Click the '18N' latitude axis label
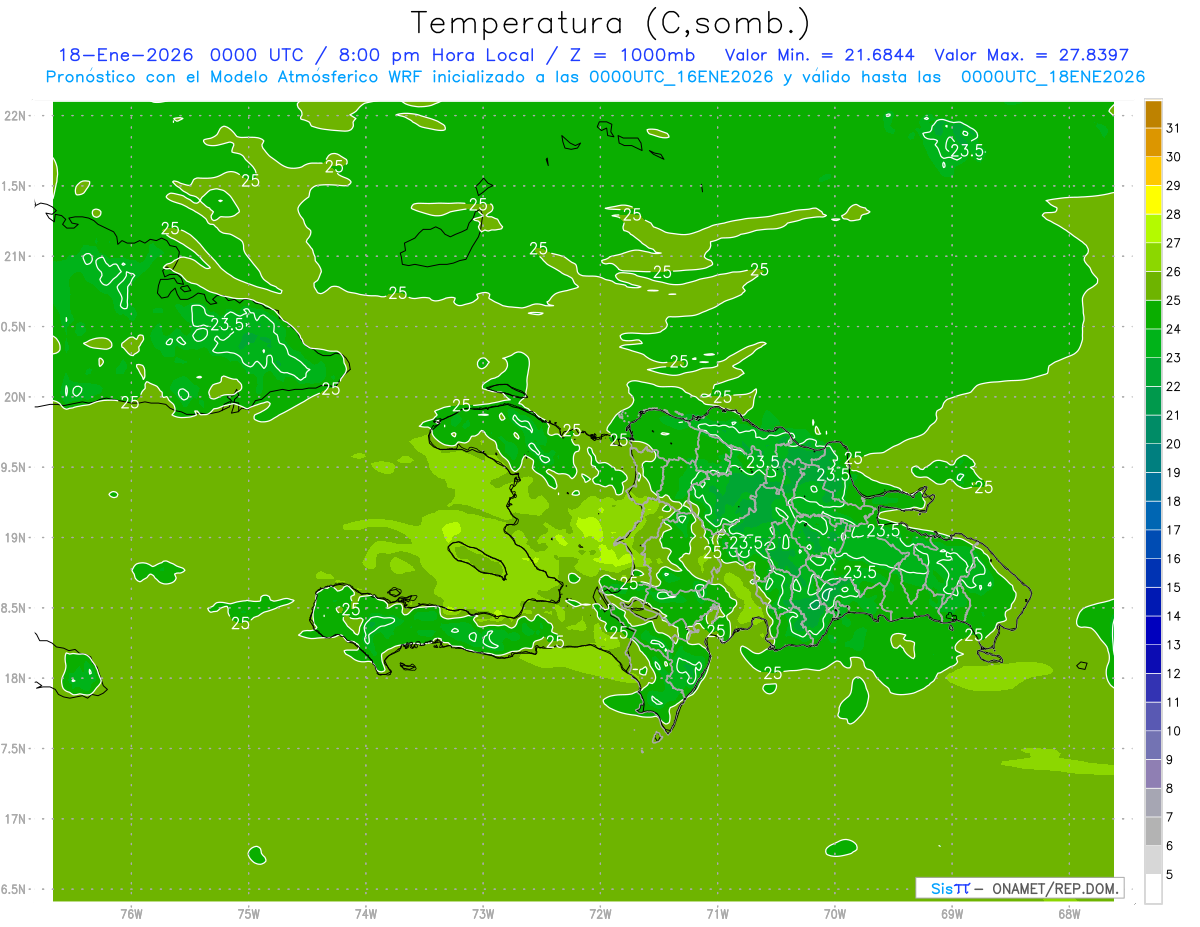 click(x=14, y=678)
